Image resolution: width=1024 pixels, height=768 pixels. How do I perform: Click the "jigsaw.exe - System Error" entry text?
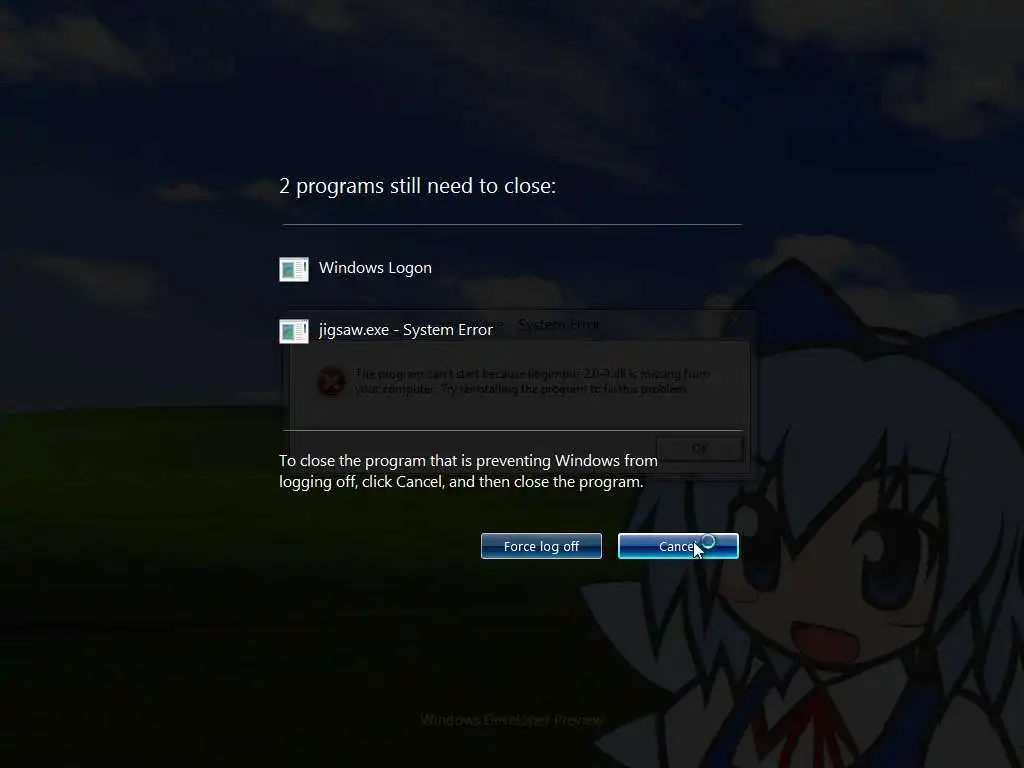click(406, 330)
